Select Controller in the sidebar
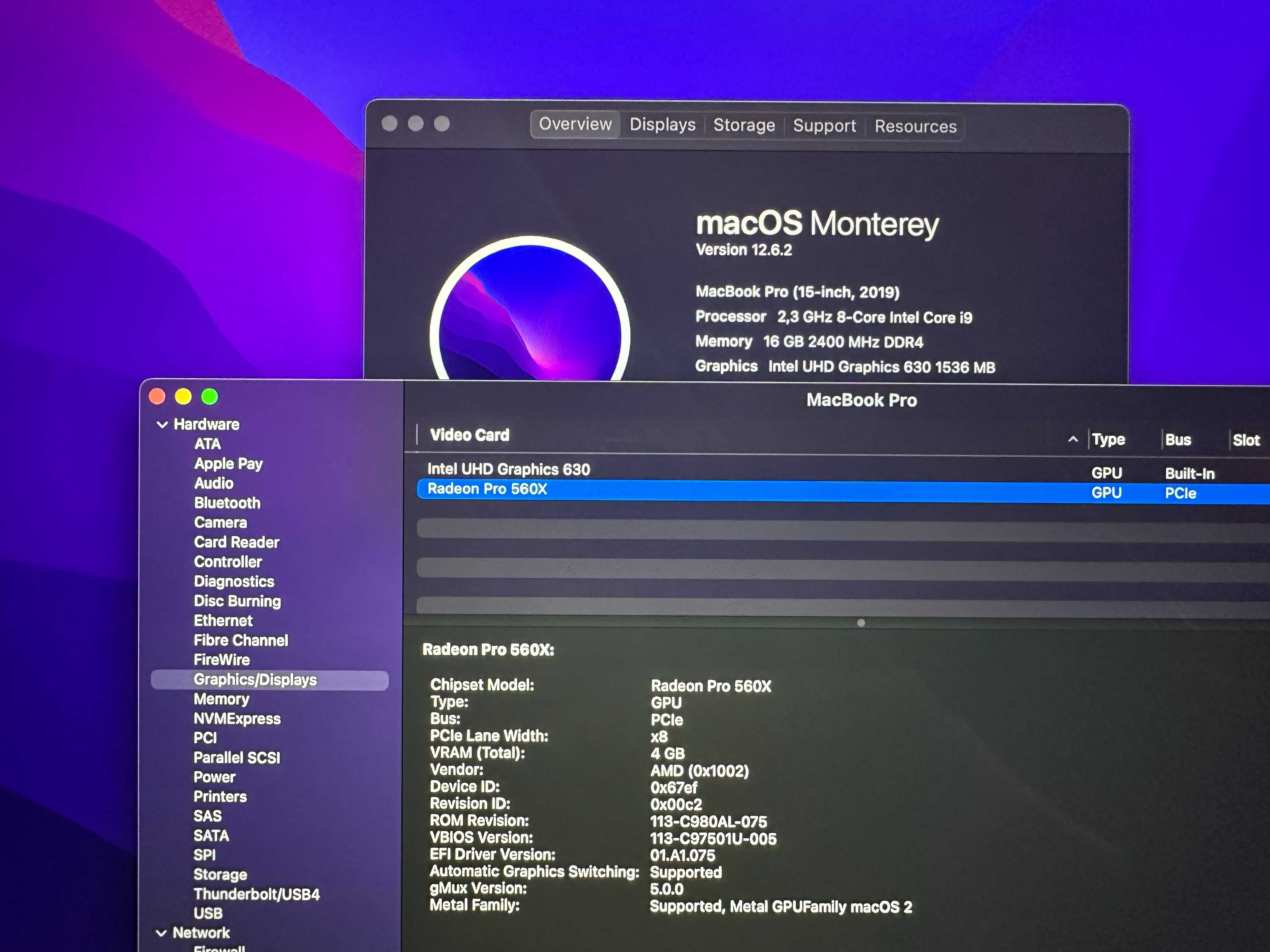 click(x=228, y=562)
